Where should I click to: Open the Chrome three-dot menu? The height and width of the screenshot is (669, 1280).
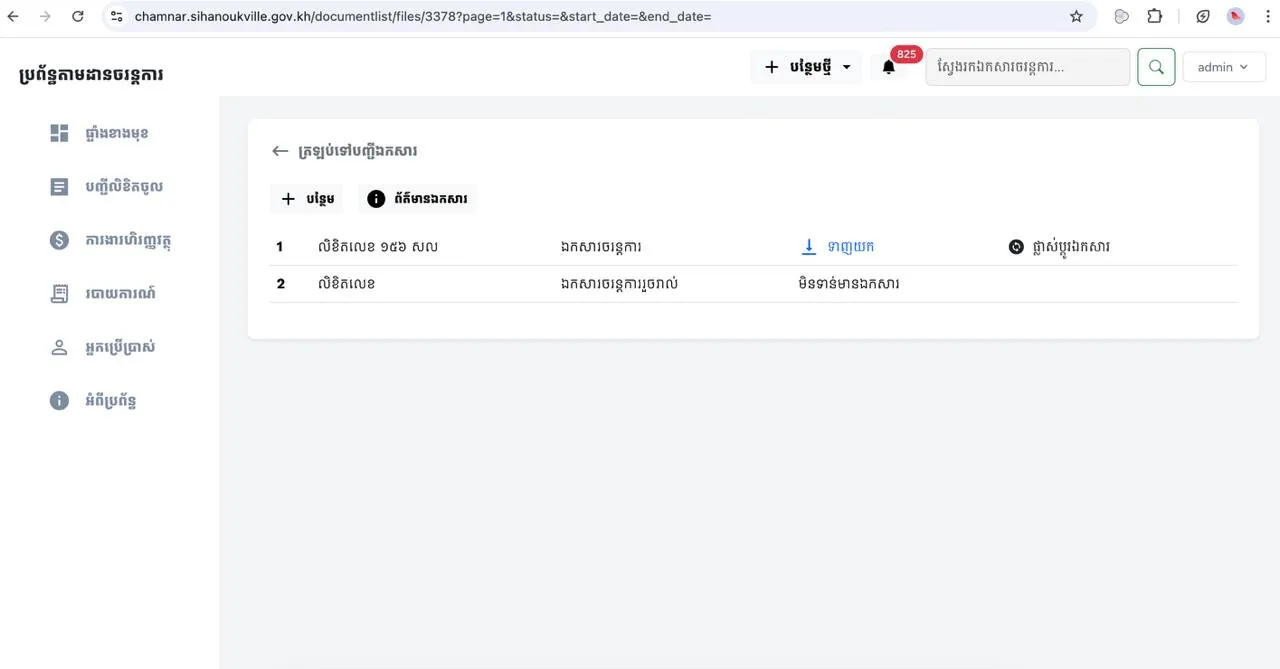1266,16
